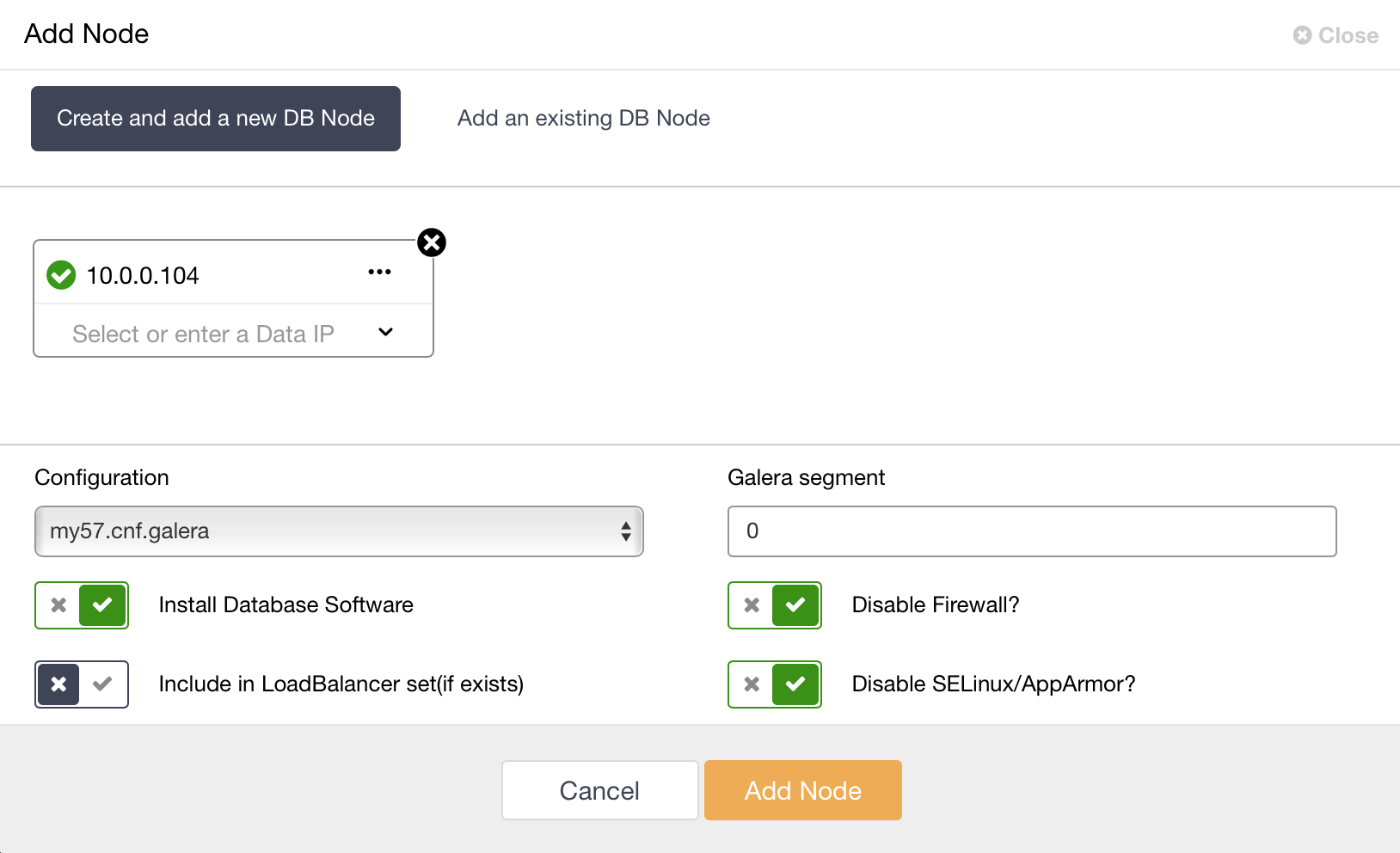Click the green check status icon beside 10.0.0.104
The height and width of the screenshot is (853, 1400).
61,275
